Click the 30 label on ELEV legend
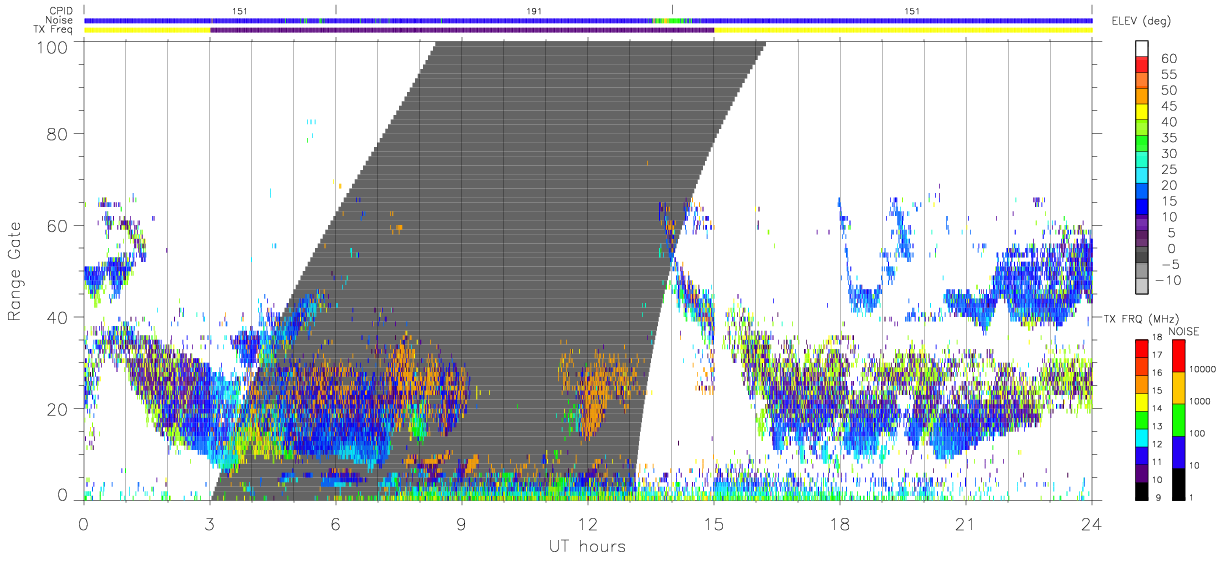The height and width of the screenshot is (567, 1228). tap(1169, 154)
